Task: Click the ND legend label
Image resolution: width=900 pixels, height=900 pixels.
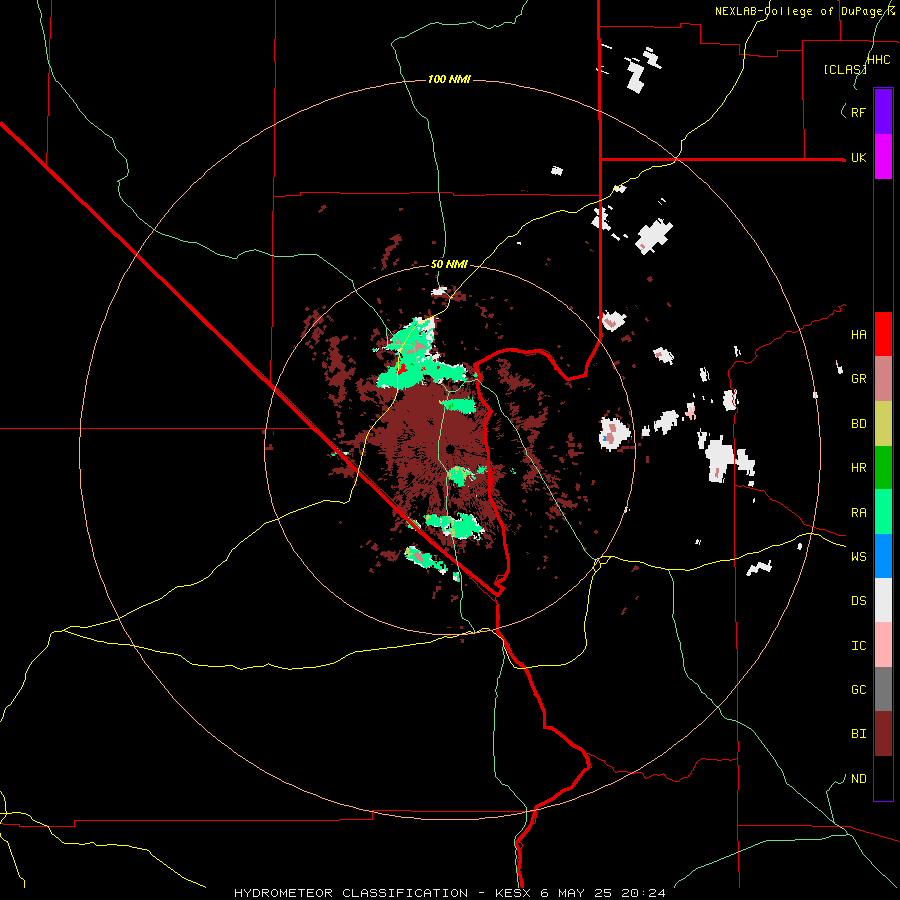Action: (x=859, y=779)
